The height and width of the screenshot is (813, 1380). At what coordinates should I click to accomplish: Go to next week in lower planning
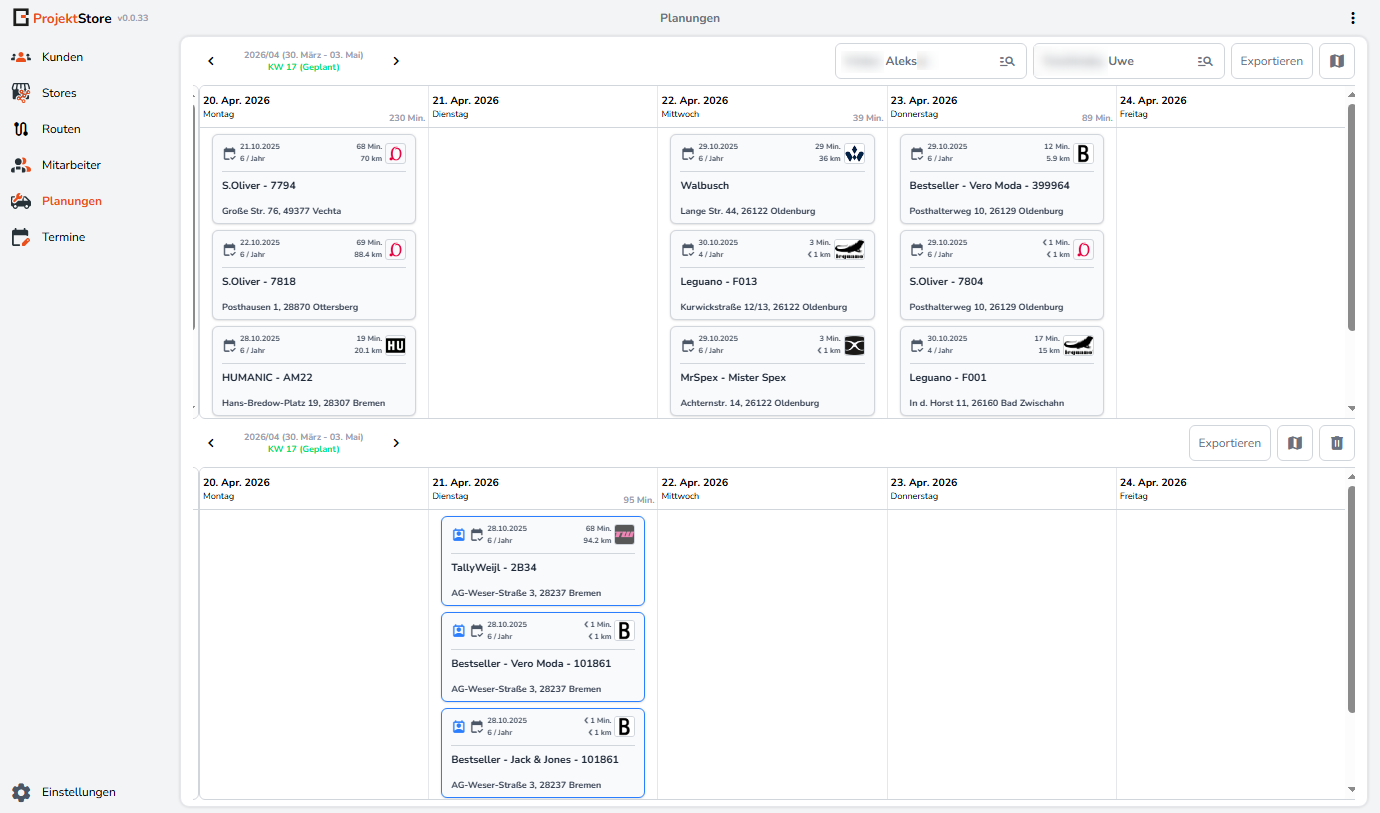[396, 443]
